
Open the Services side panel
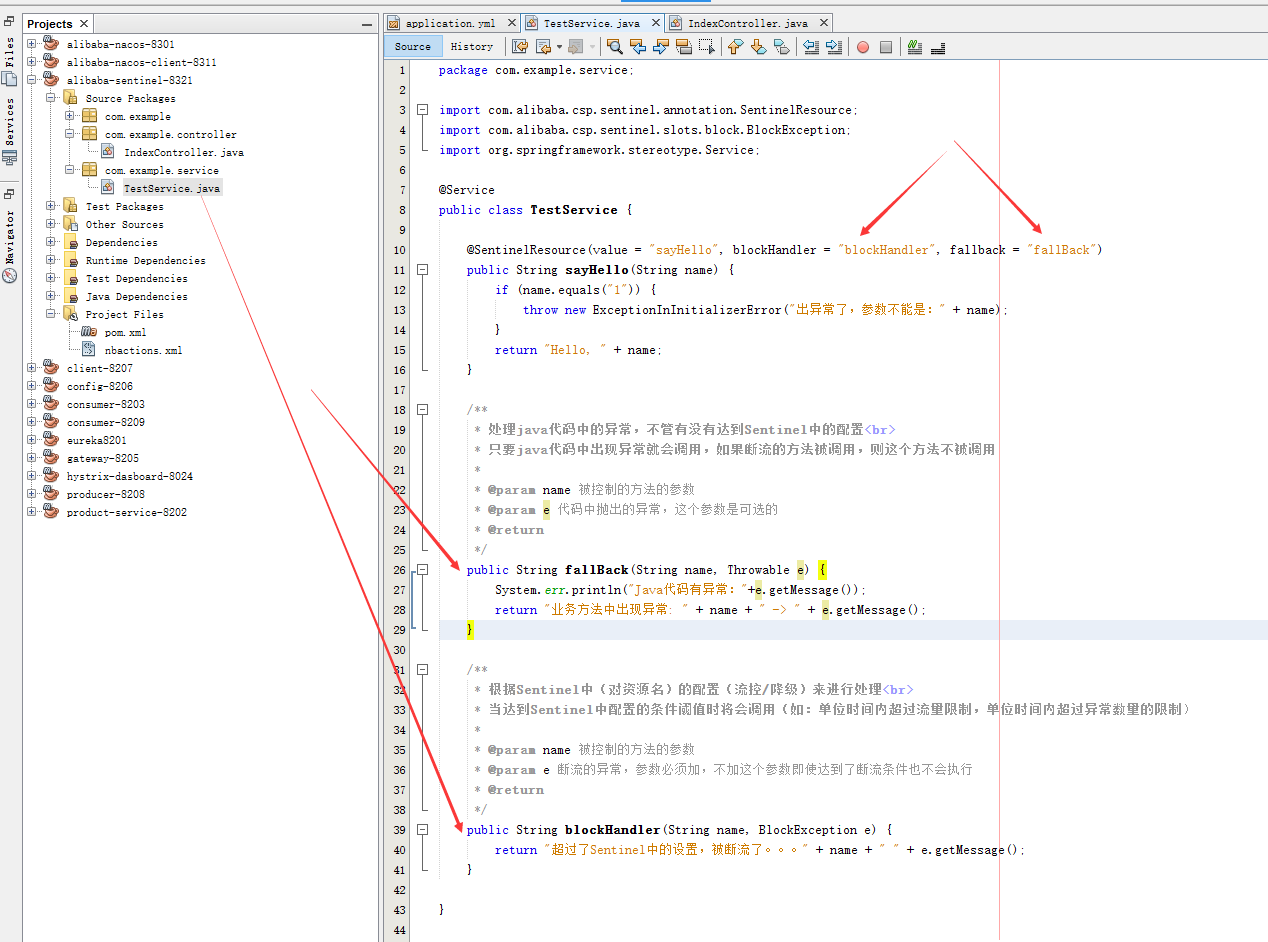click(x=10, y=130)
